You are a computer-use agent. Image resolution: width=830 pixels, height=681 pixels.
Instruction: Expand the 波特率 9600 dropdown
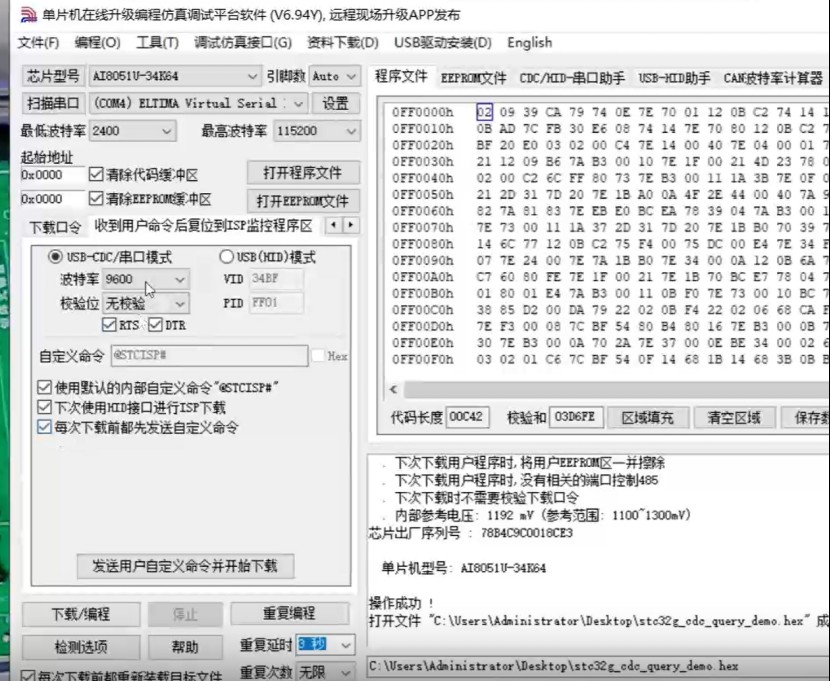(180, 279)
